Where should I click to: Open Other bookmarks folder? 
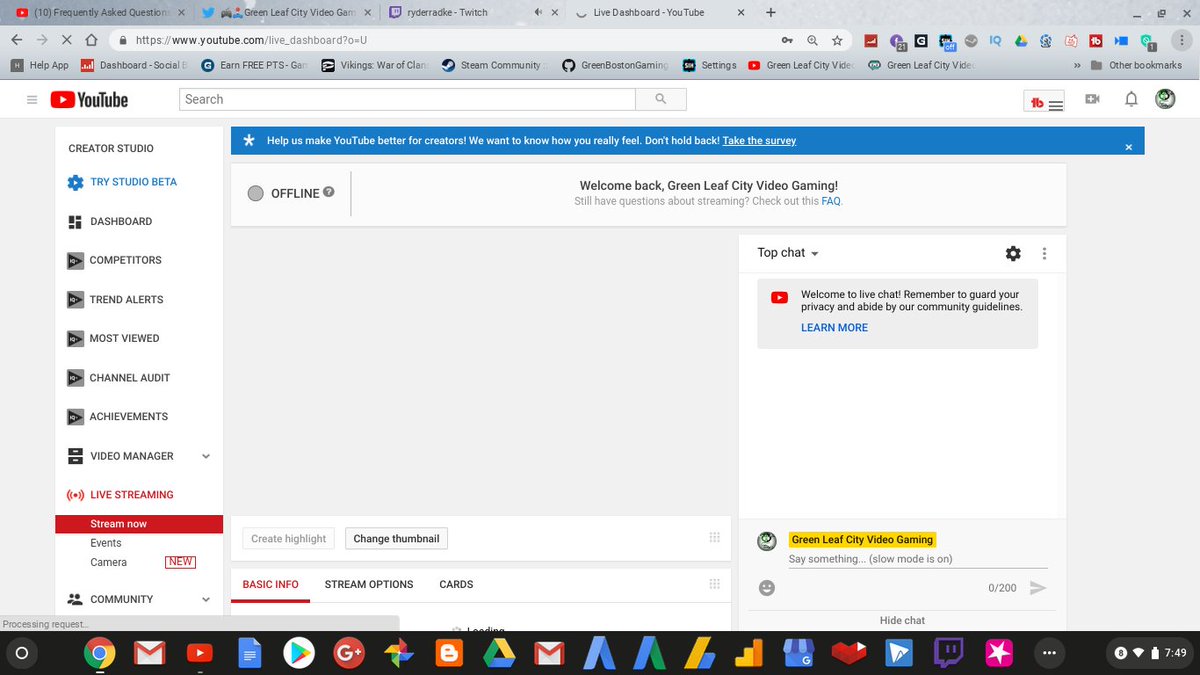click(1137, 66)
